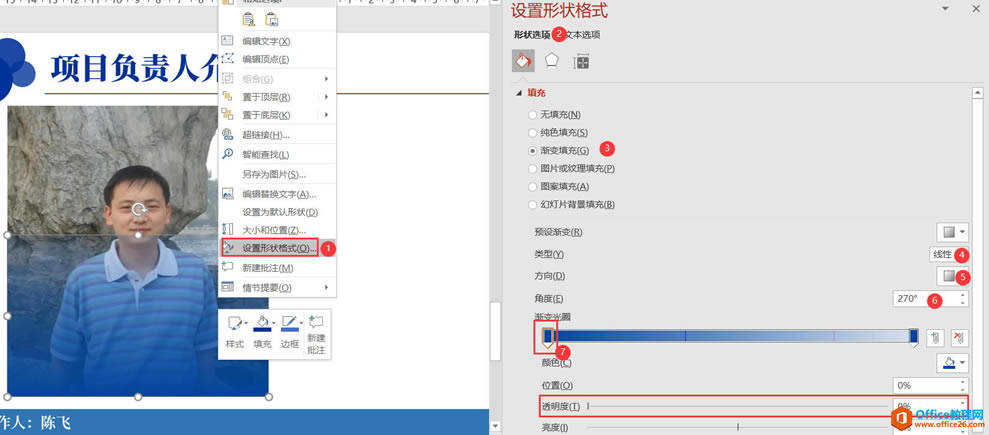
Task: Select Solid fill radio option
Action: [x=532, y=133]
